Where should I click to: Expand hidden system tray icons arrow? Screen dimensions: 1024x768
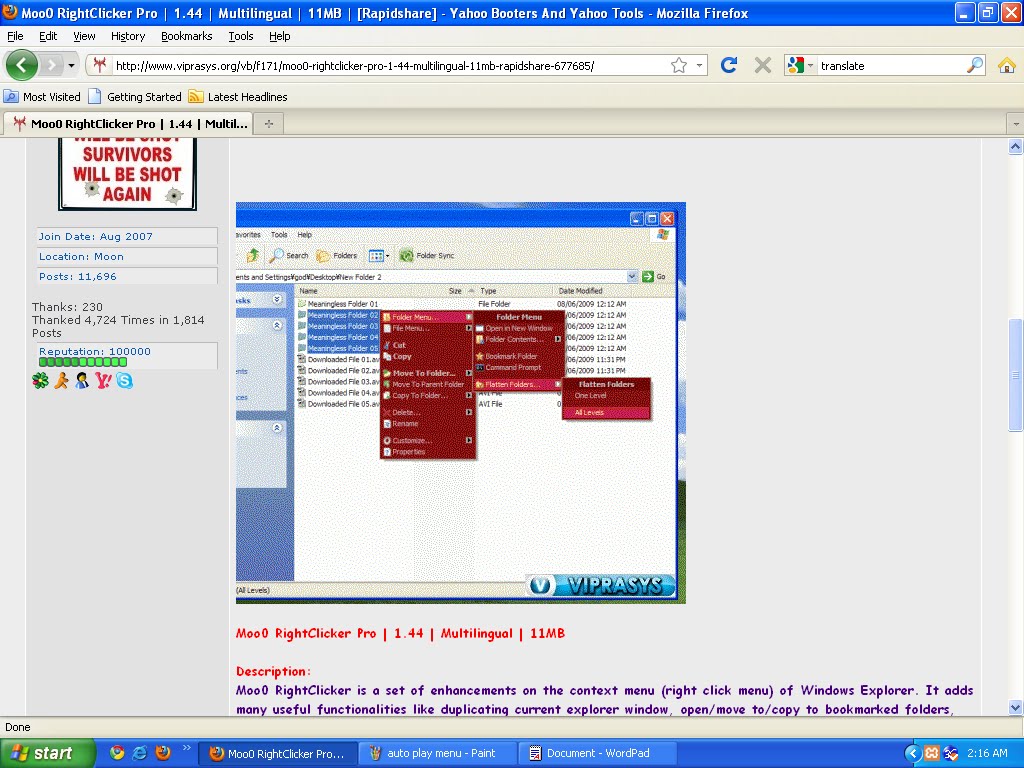point(912,754)
